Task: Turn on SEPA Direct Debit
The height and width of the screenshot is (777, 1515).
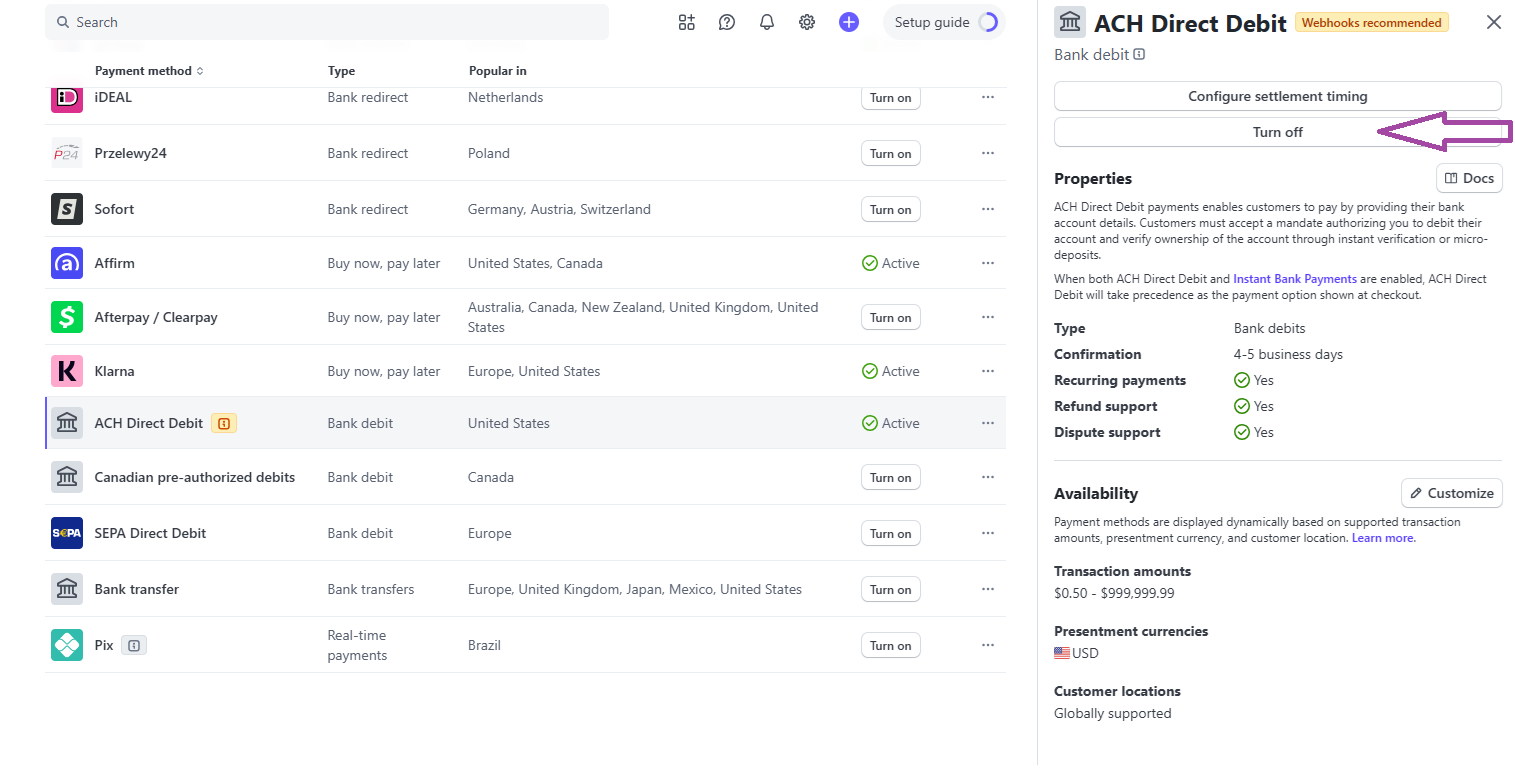Action: (x=890, y=534)
